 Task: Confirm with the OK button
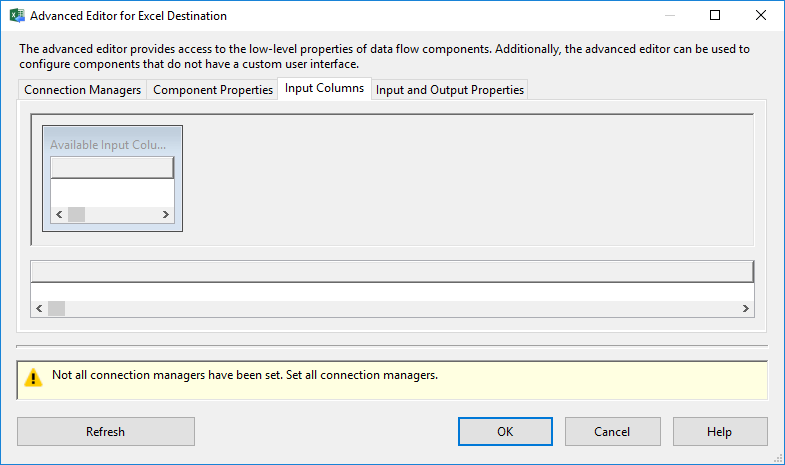coord(505,431)
